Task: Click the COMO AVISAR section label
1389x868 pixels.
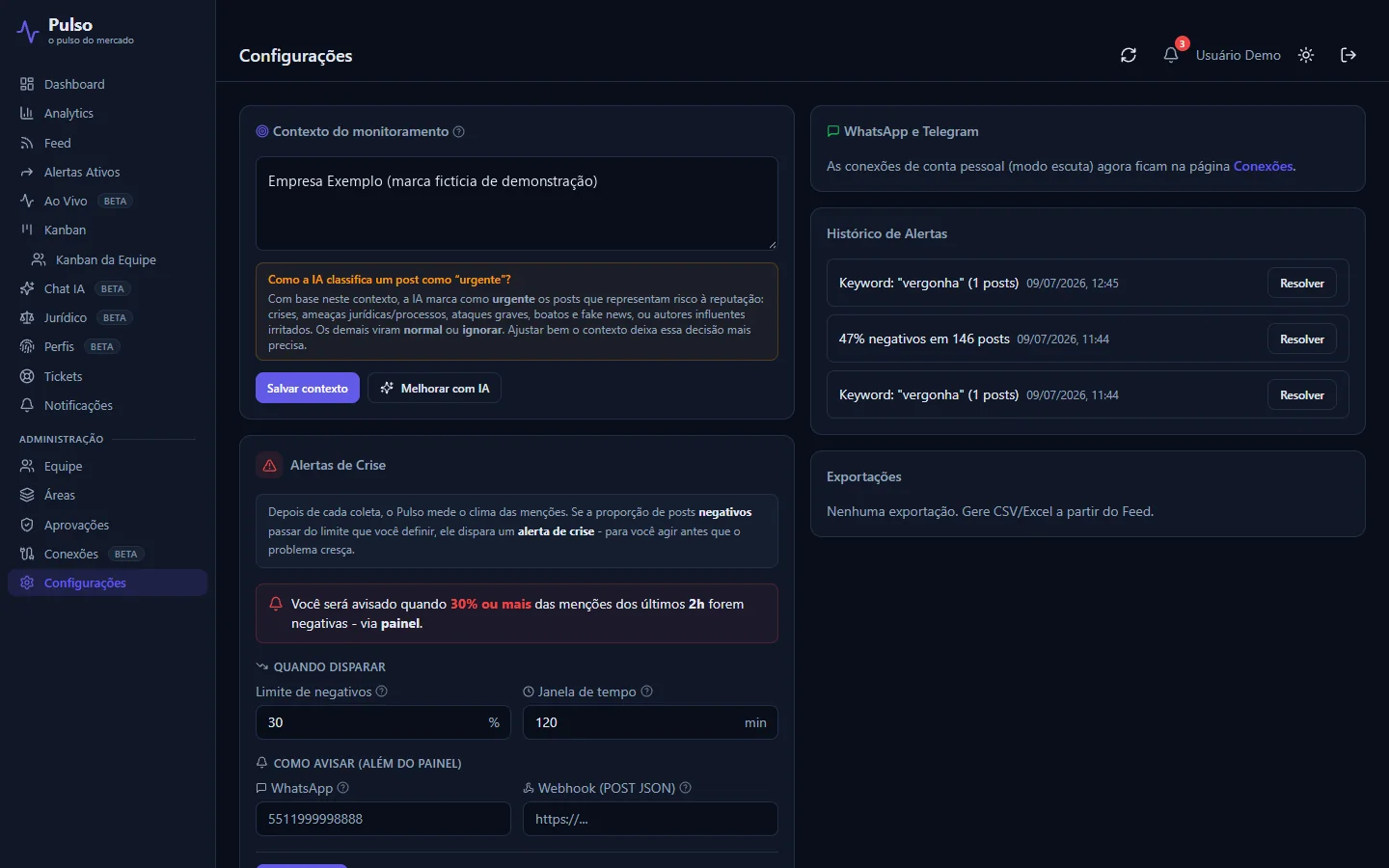Action: pos(368,763)
